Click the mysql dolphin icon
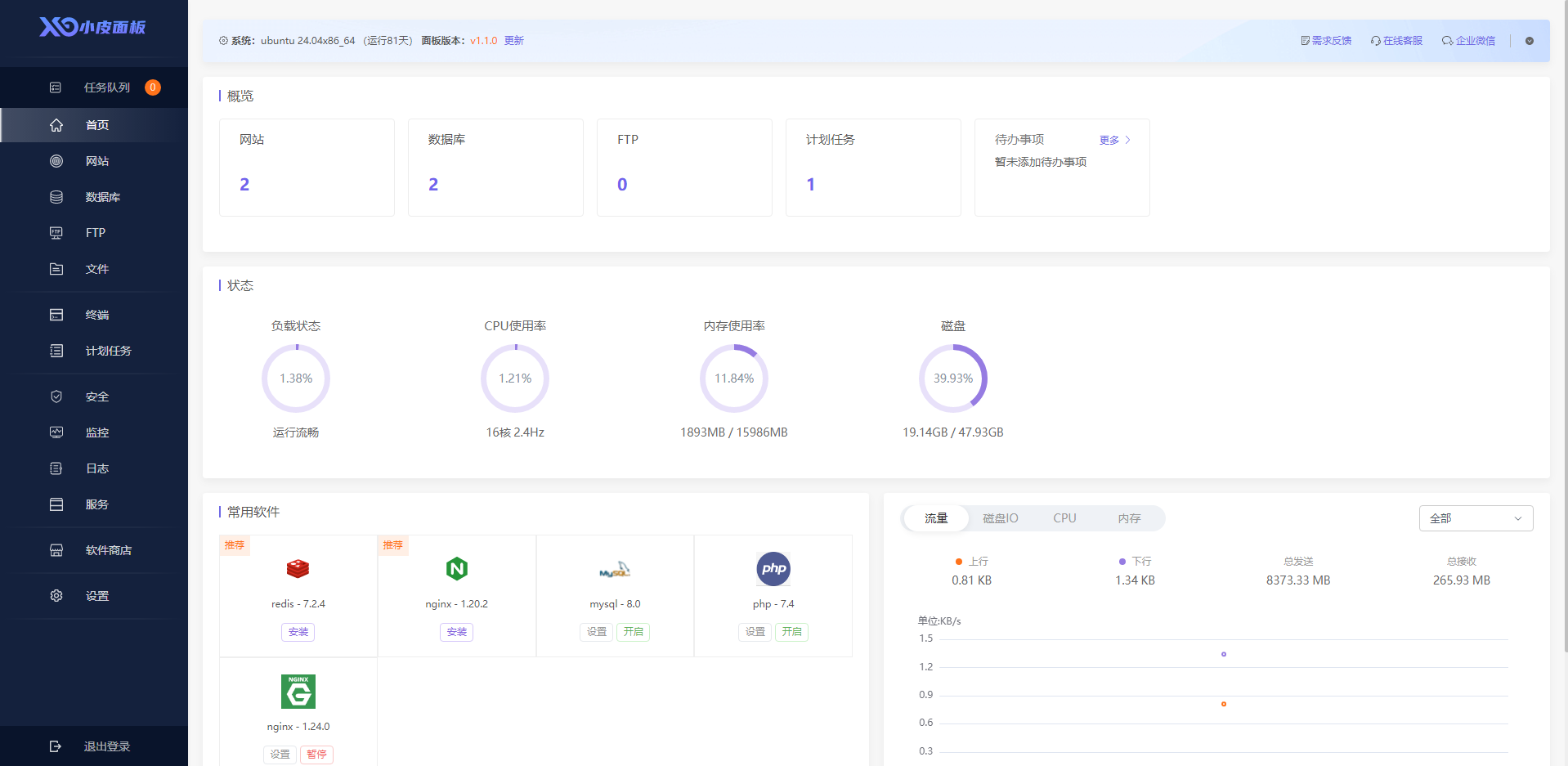The width and height of the screenshot is (1568, 766). [615, 570]
